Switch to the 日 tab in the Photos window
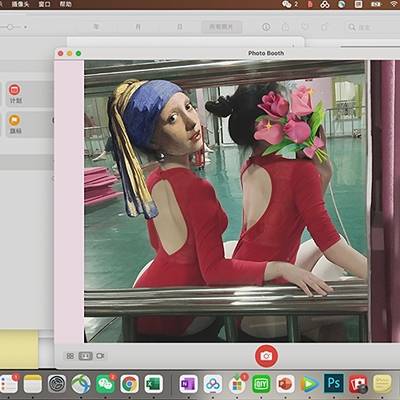This screenshot has height=400, width=400. 180,27
